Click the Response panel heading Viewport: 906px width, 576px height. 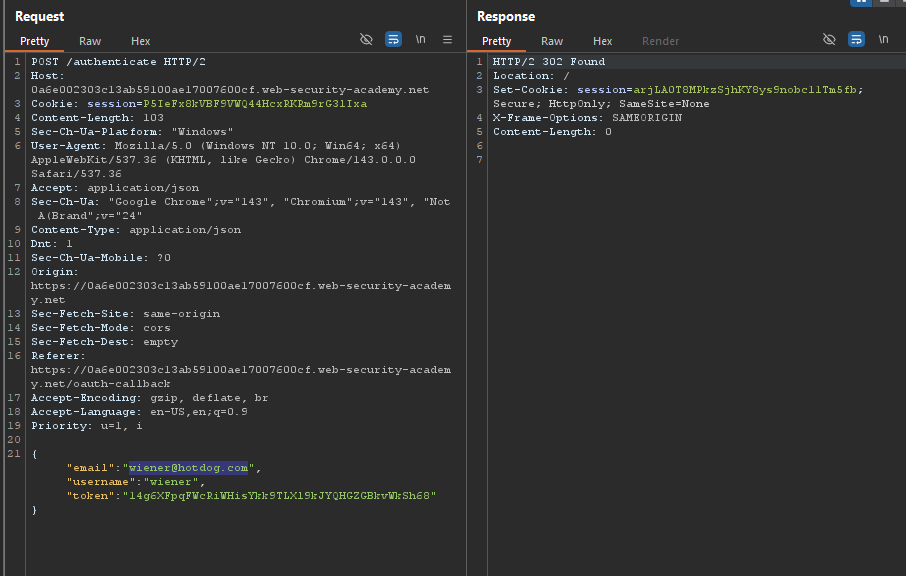[506, 16]
